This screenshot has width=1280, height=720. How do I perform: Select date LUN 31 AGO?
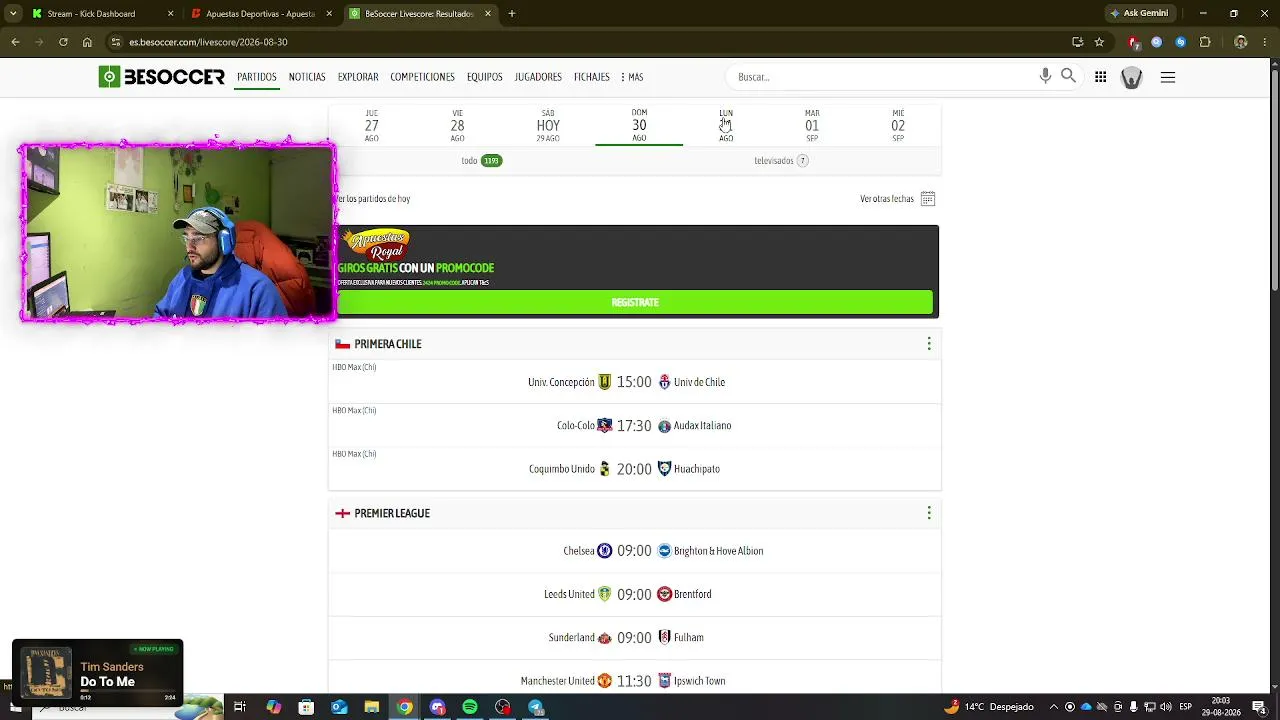726,125
